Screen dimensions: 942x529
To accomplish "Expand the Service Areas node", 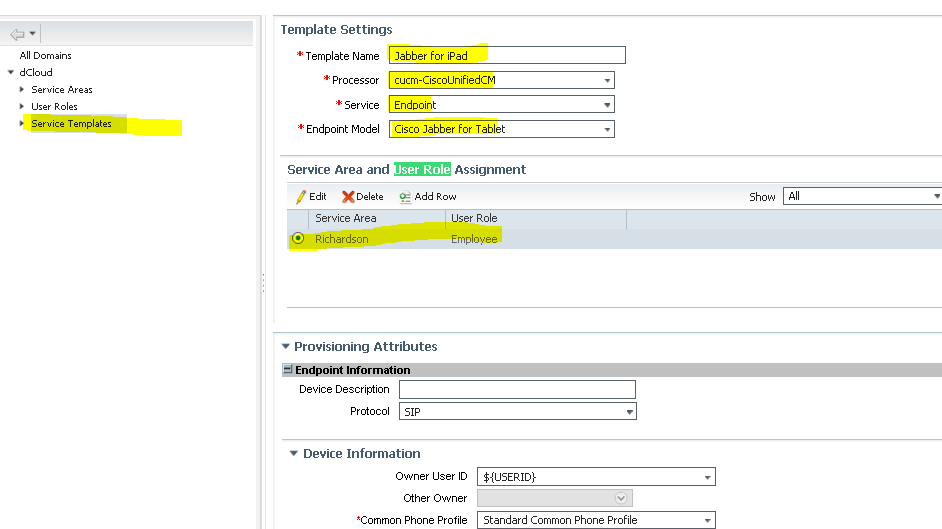I will [22, 89].
